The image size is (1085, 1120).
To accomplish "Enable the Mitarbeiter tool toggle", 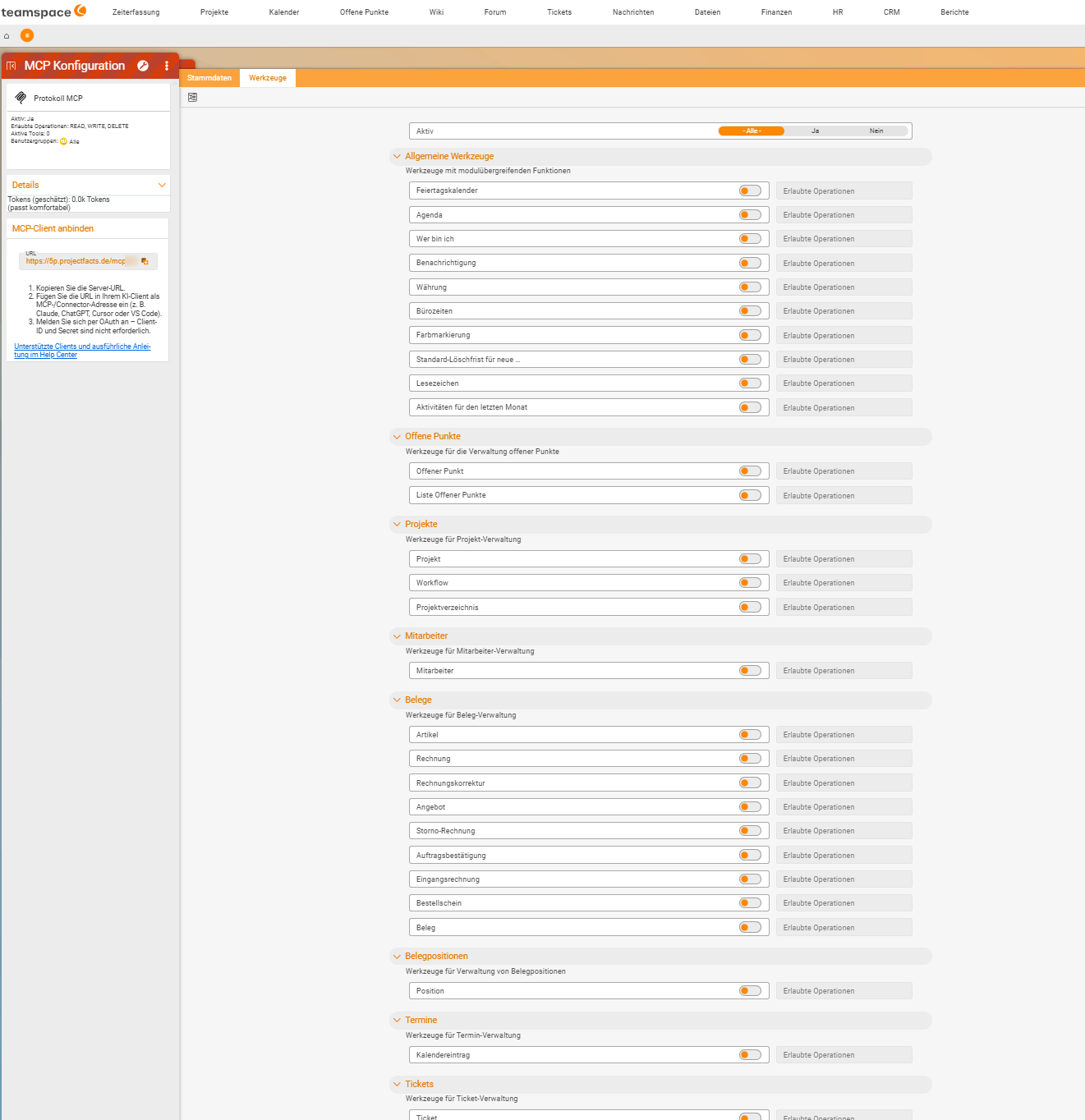I will coord(750,671).
